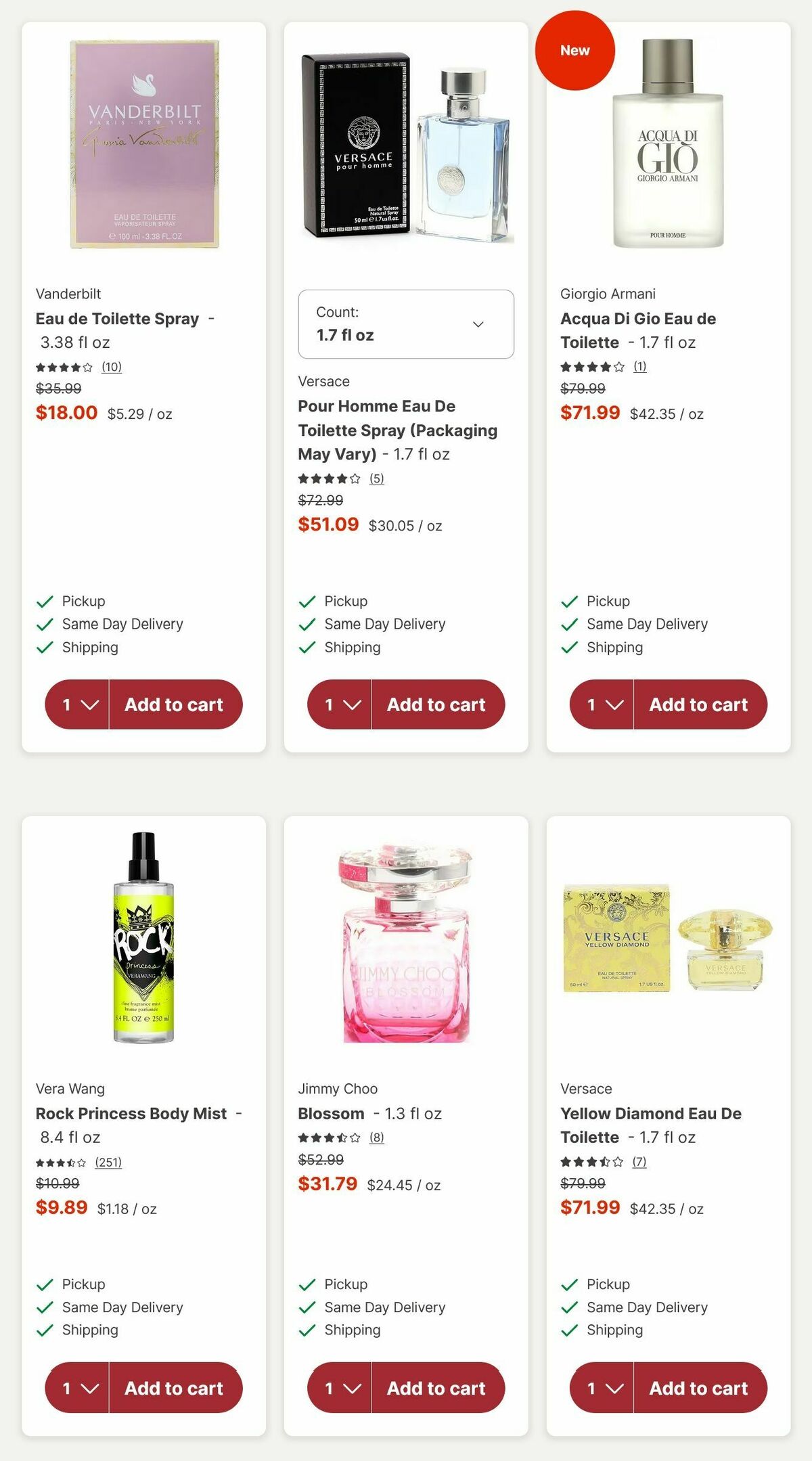Open the Count dropdown showing 1.7 fl oz
This screenshot has height=1461, width=812.
405,323
